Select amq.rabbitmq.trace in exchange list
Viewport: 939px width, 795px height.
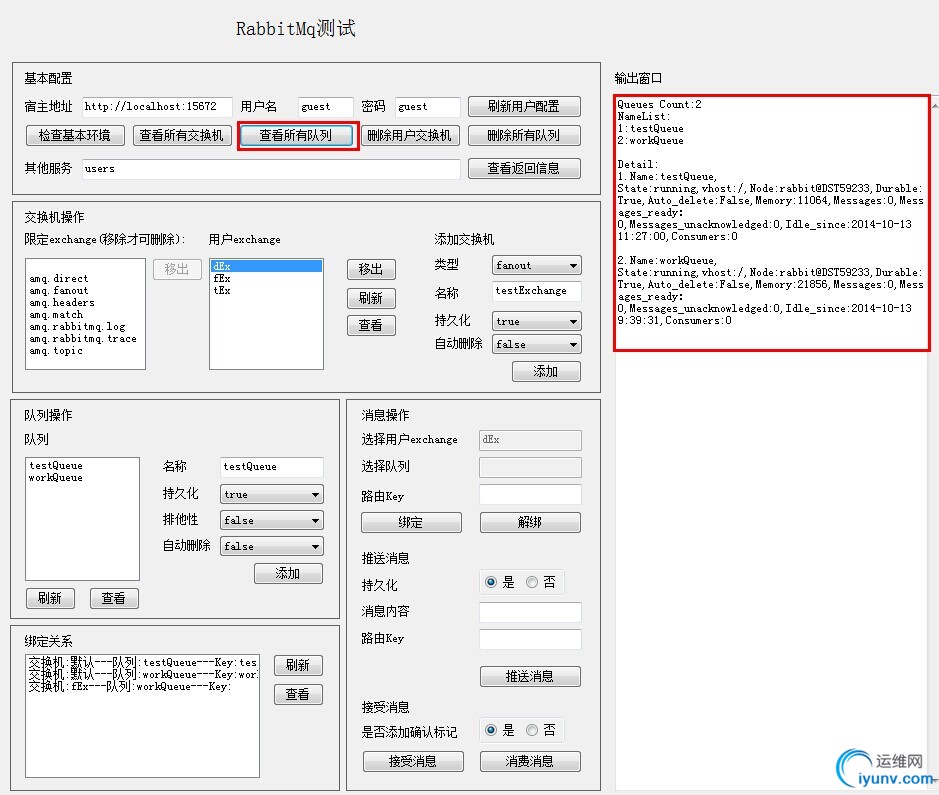(83, 338)
